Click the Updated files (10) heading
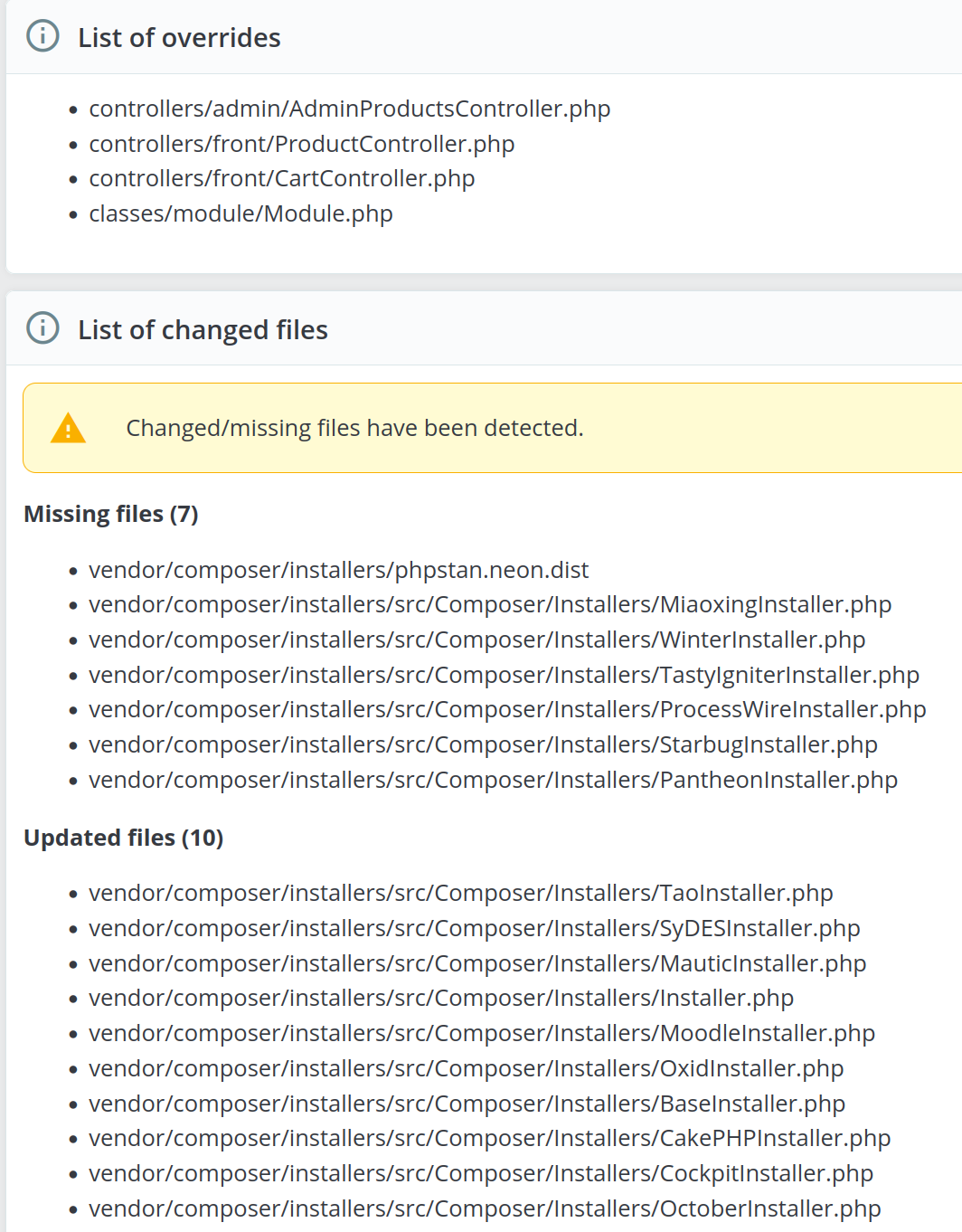 pyautogui.click(x=123, y=838)
